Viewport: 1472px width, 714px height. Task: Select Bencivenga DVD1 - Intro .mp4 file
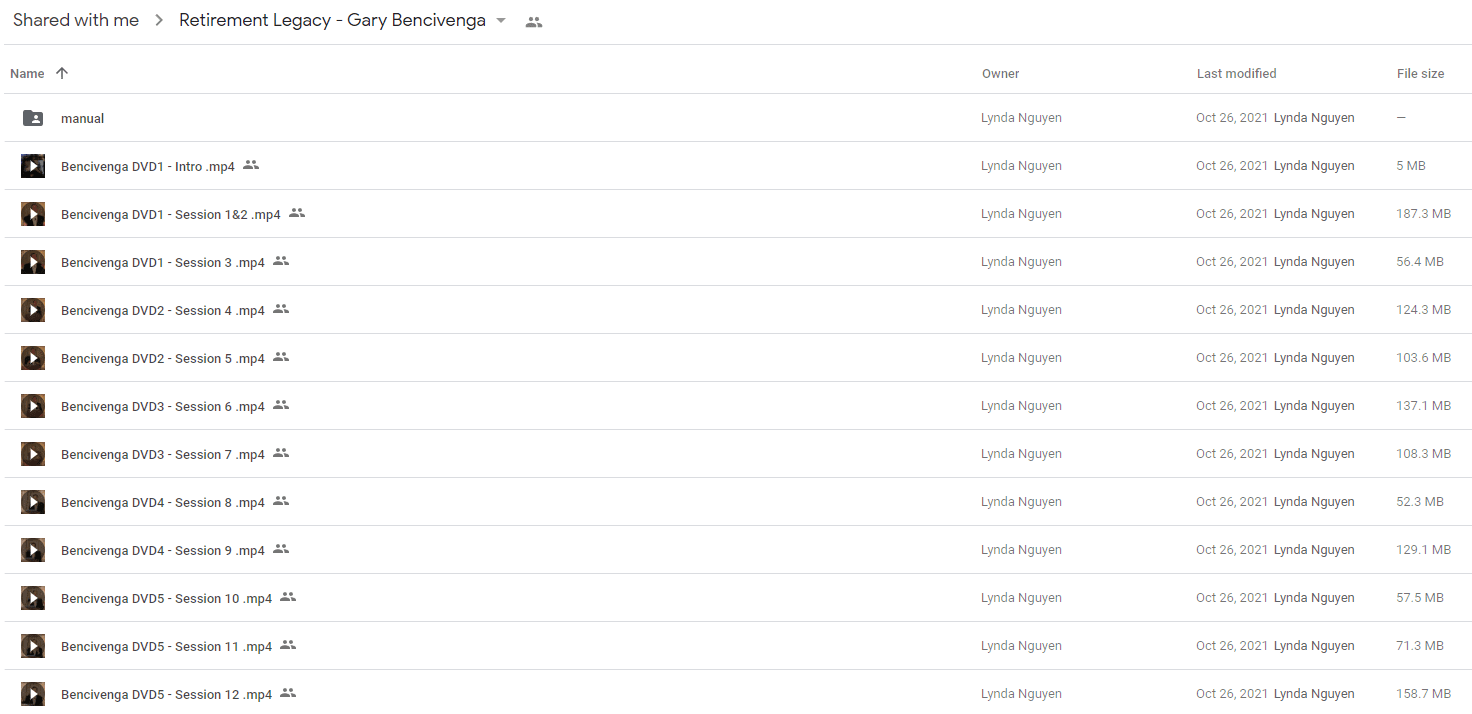[x=148, y=166]
